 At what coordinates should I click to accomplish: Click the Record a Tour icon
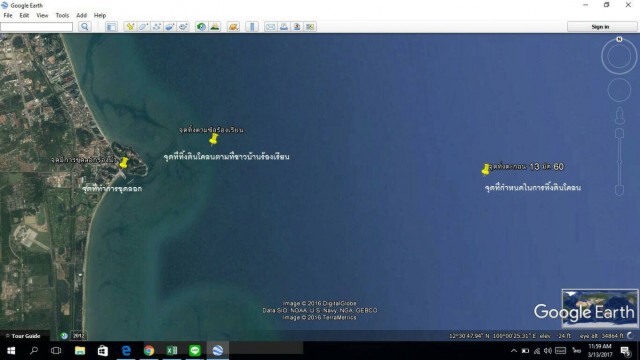[183, 27]
